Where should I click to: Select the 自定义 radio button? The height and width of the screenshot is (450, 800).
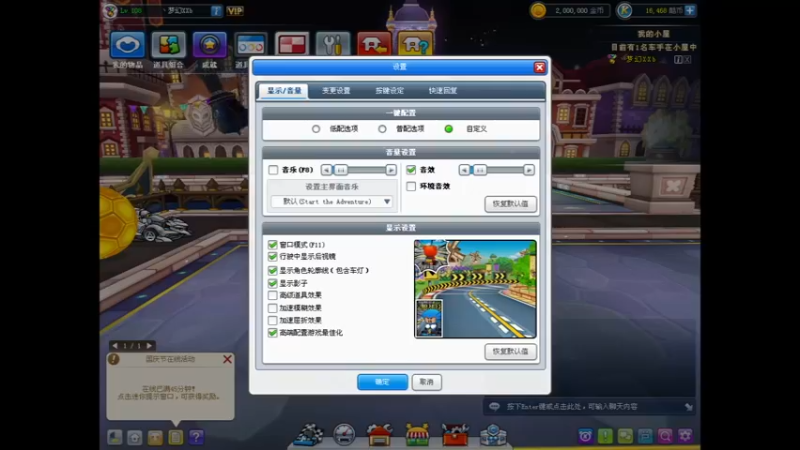[x=448, y=129]
